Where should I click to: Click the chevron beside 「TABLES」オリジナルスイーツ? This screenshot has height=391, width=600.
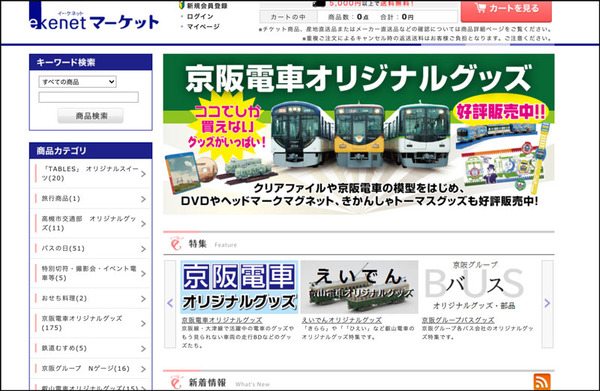(x=143, y=174)
